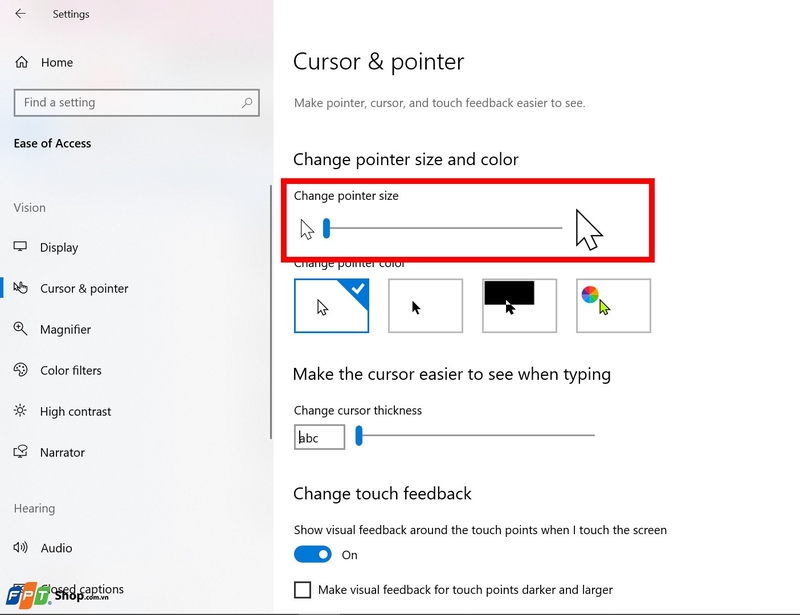This screenshot has height=615, width=800.
Task: Select the inverted pointer color option
Action: (519, 306)
